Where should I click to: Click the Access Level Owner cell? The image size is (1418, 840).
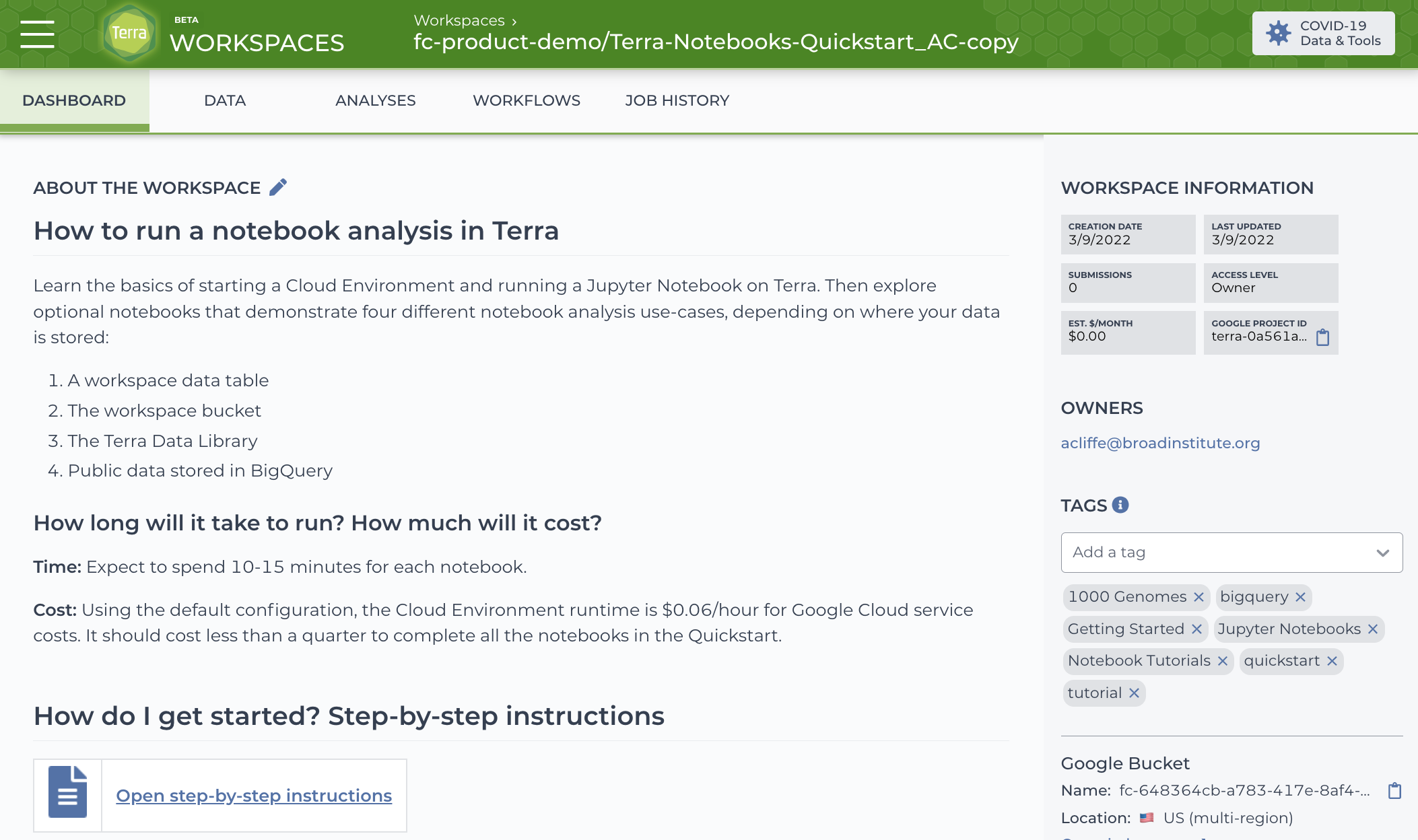point(1271,283)
